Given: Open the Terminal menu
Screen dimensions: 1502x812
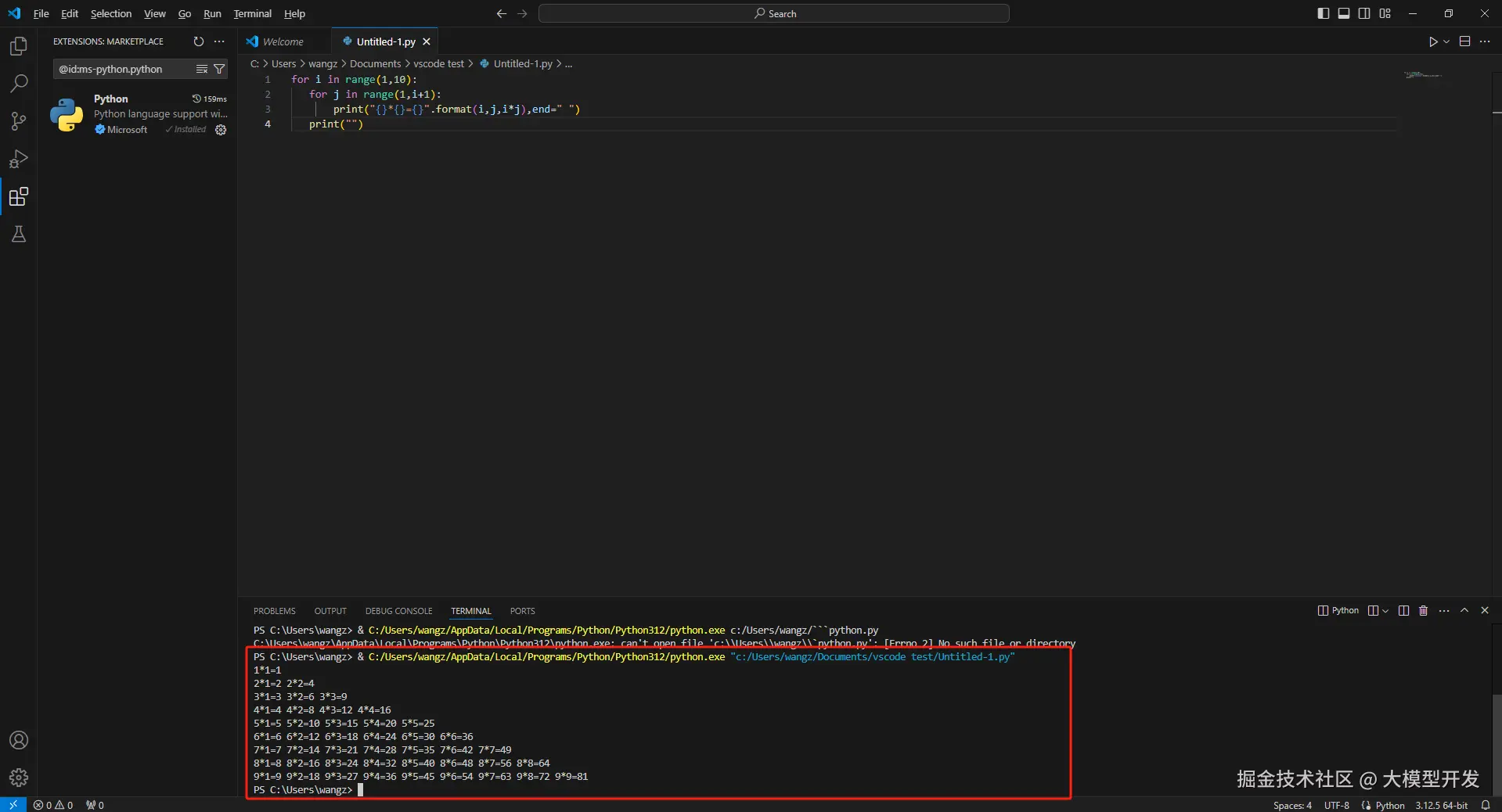Looking at the screenshot, I should click(x=253, y=13).
